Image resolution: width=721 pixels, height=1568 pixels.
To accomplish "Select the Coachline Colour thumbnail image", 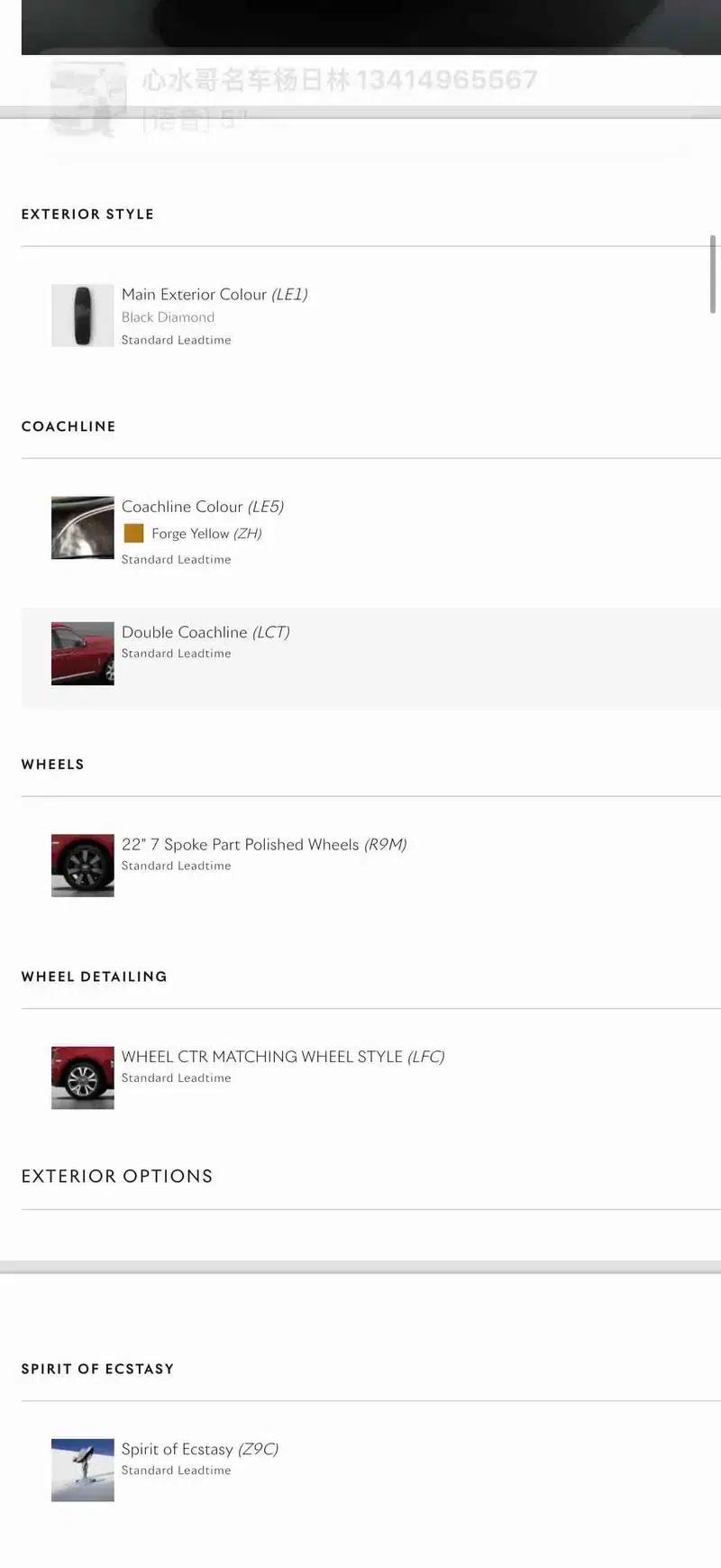I will tap(82, 527).
